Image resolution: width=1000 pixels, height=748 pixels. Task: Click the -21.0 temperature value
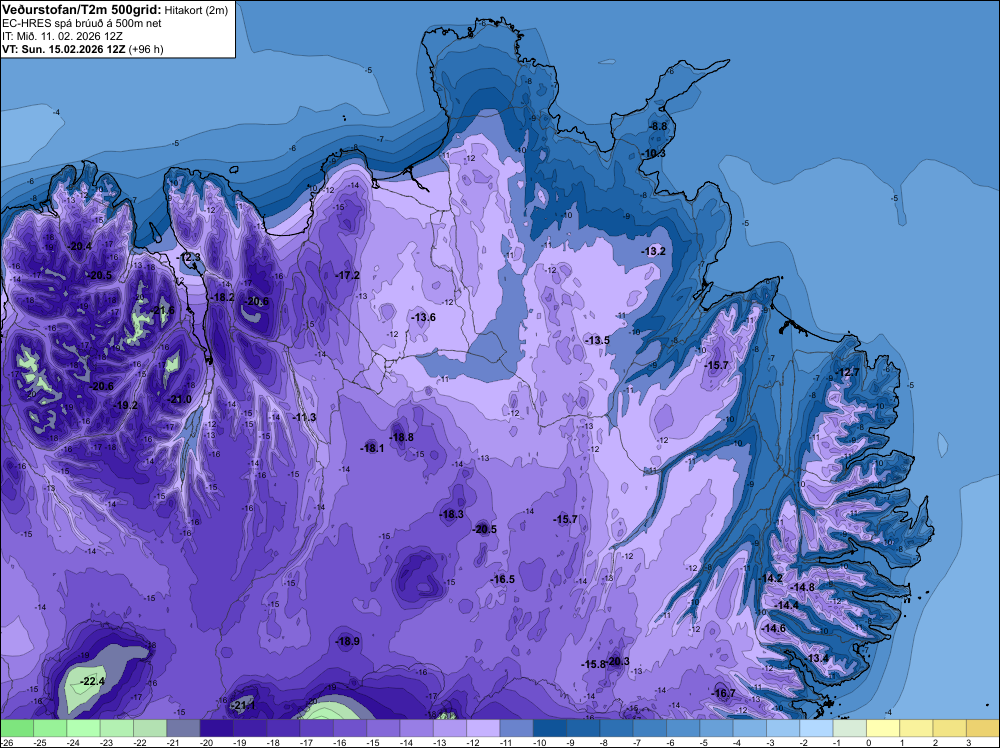coord(180,399)
